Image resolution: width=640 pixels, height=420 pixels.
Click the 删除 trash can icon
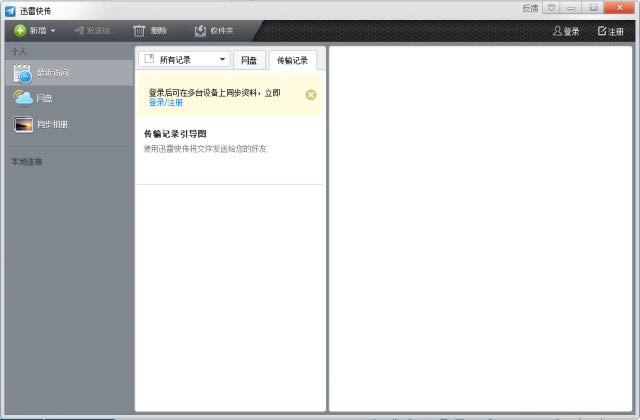pyautogui.click(x=139, y=31)
